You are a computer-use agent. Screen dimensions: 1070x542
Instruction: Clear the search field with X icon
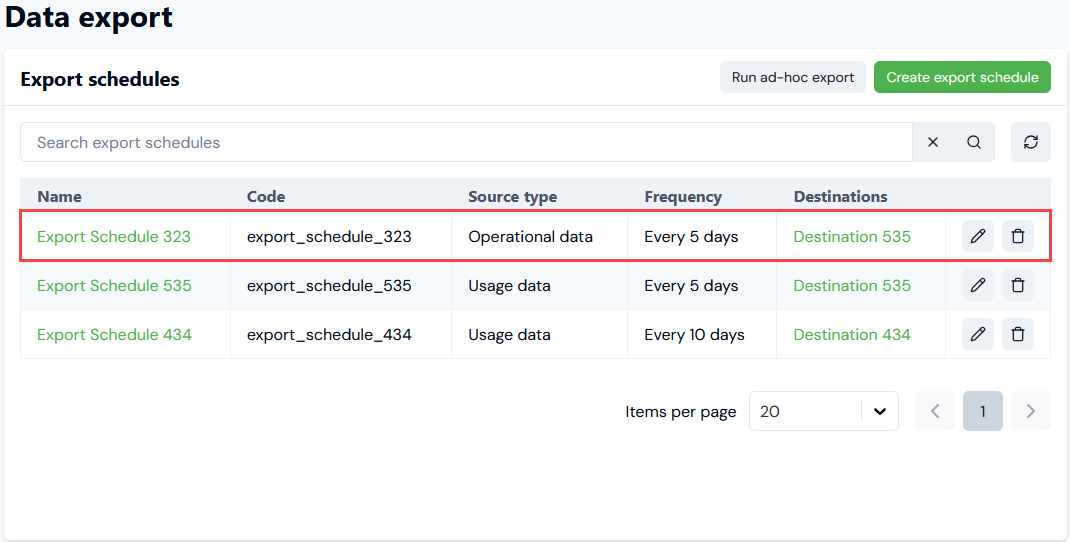(x=933, y=142)
